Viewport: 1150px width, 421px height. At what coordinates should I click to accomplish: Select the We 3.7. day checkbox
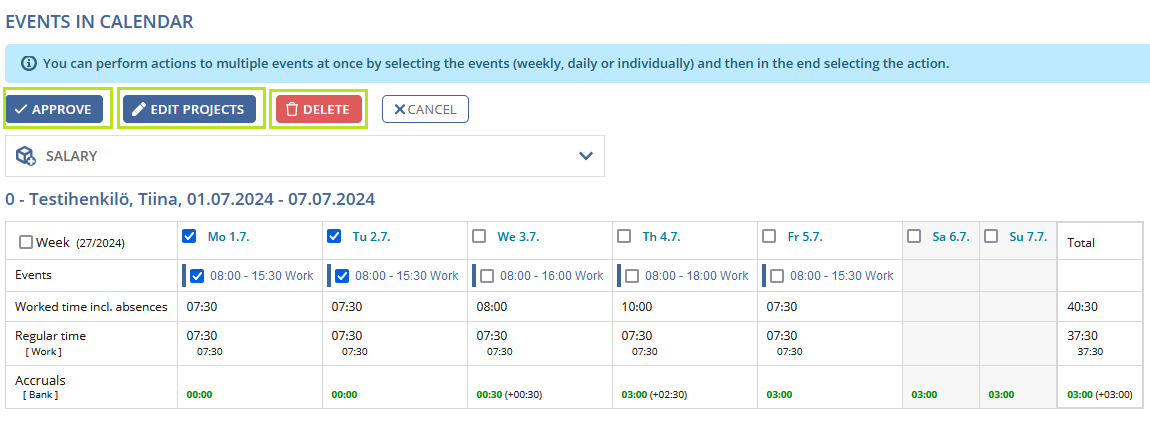point(479,236)
